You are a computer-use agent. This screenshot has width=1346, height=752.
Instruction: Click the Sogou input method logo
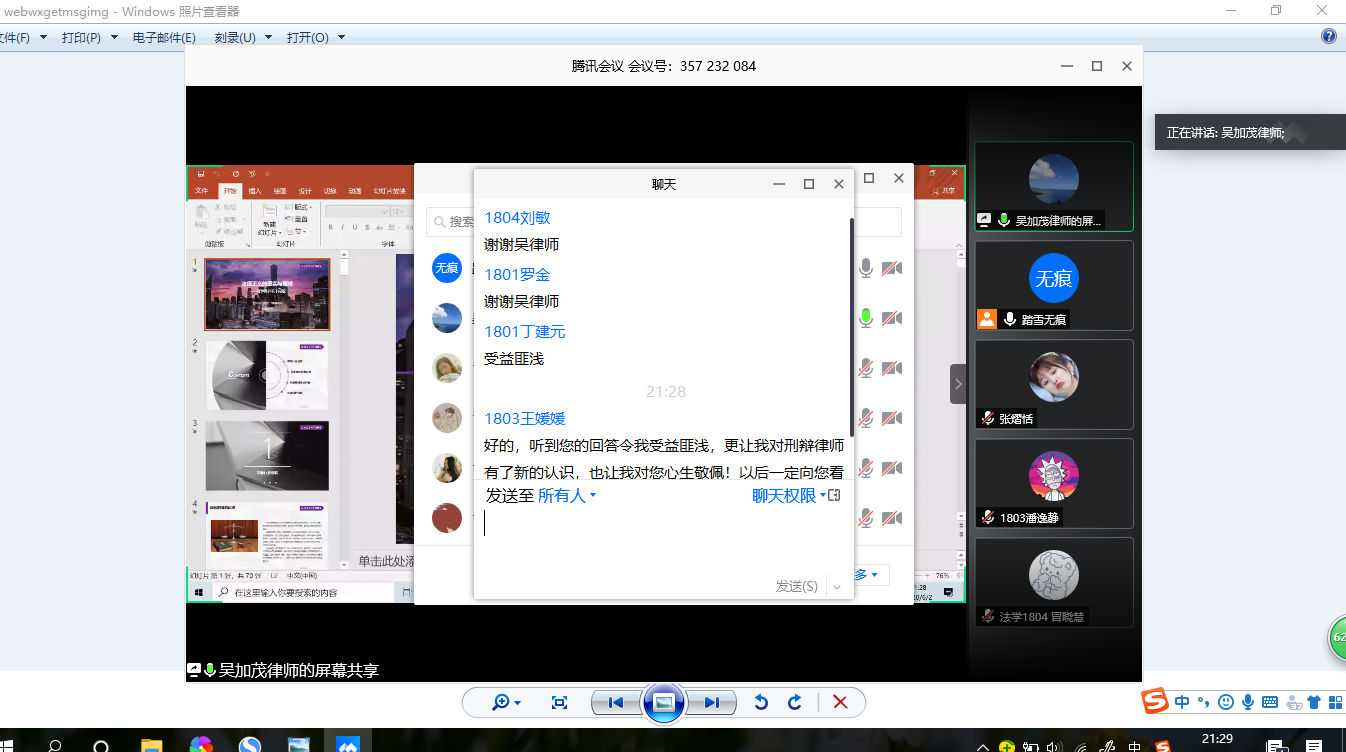[x=1155, y=702]
